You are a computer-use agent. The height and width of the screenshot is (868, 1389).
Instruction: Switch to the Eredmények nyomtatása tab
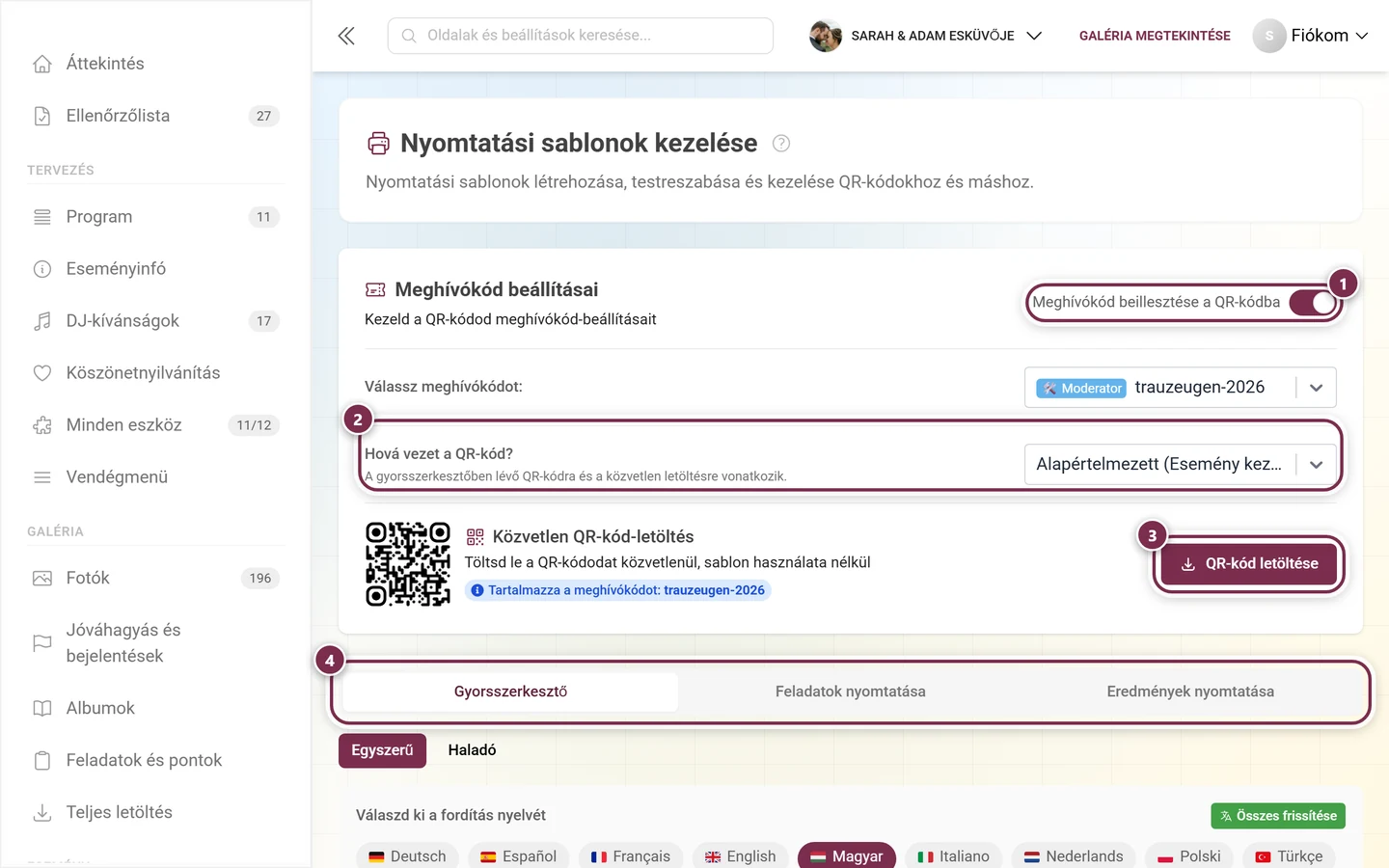pos(1190,692)
